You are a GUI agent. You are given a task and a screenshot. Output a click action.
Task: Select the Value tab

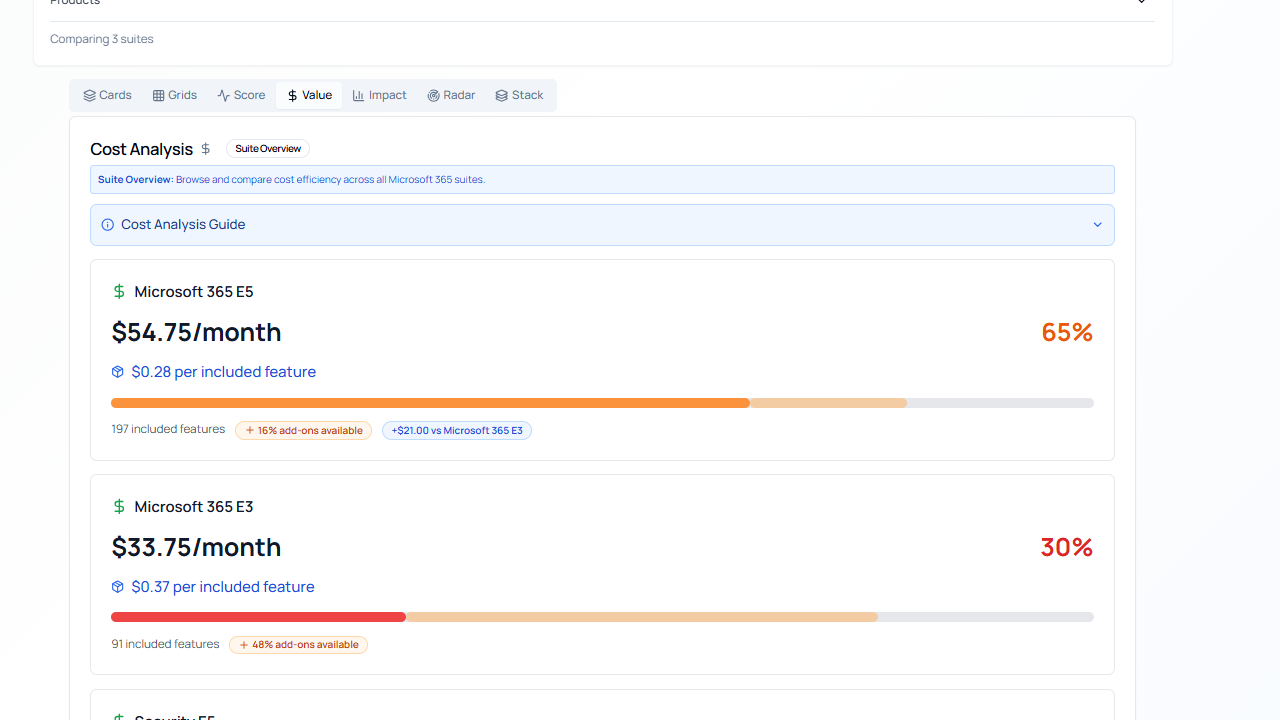[x=309, y=95]
